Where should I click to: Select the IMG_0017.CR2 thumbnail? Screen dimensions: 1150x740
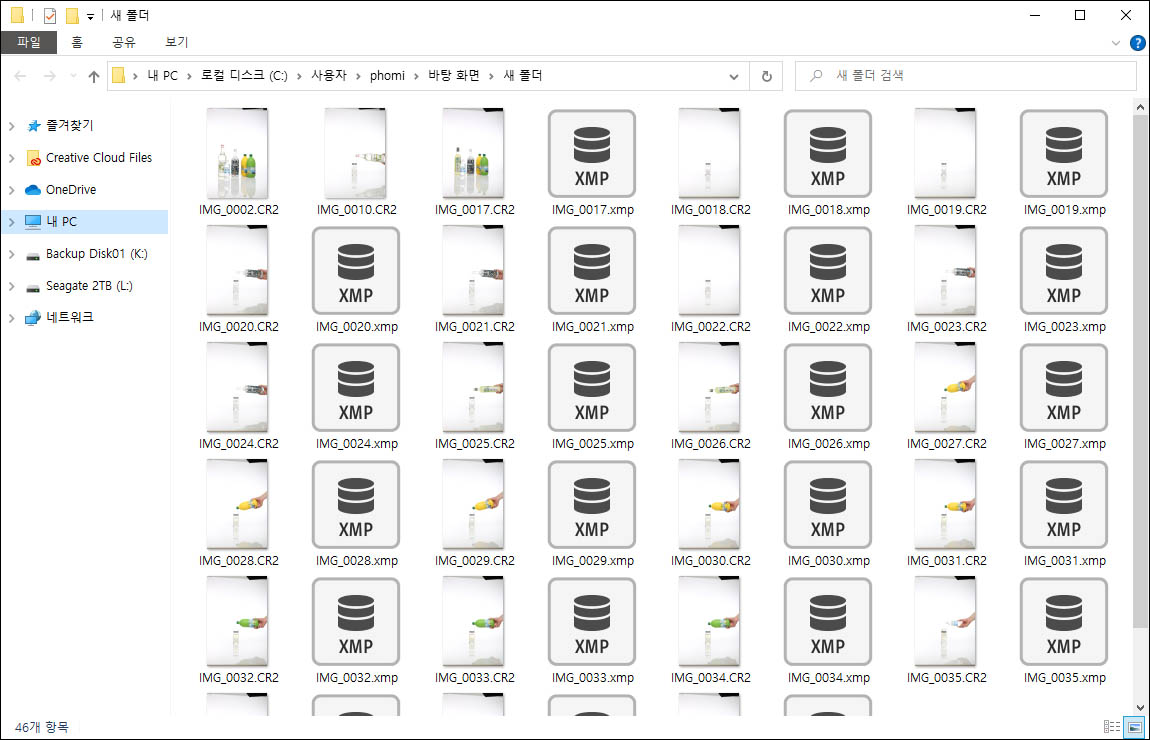474,153
